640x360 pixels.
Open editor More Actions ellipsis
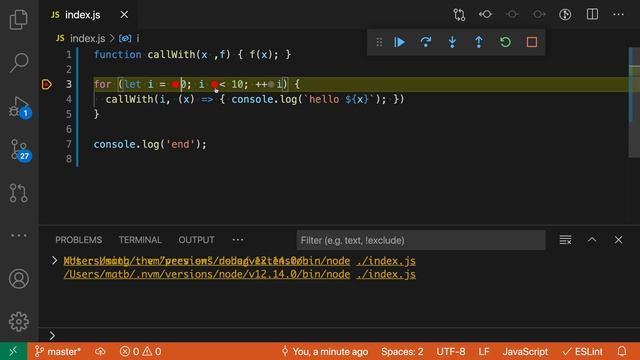(x=618, y=15)
